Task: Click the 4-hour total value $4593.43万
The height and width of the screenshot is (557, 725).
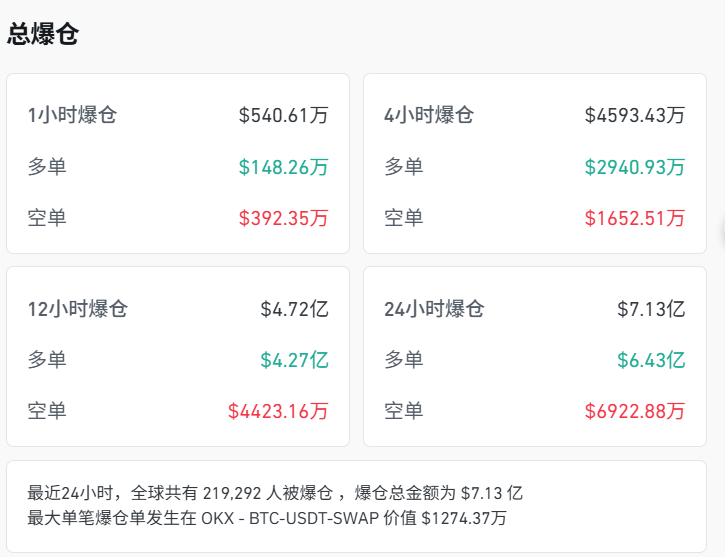Action: [635, 115]
